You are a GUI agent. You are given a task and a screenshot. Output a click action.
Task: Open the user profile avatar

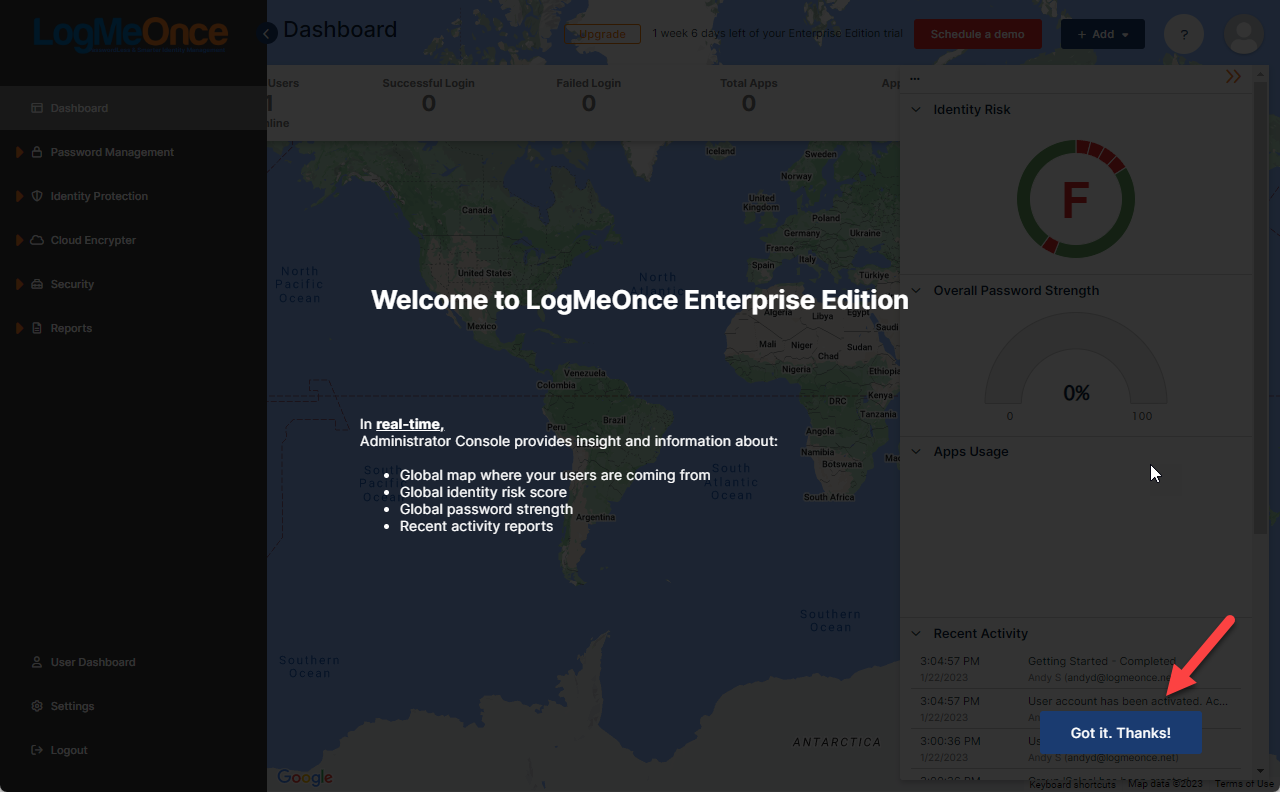tap(1244, 34)
